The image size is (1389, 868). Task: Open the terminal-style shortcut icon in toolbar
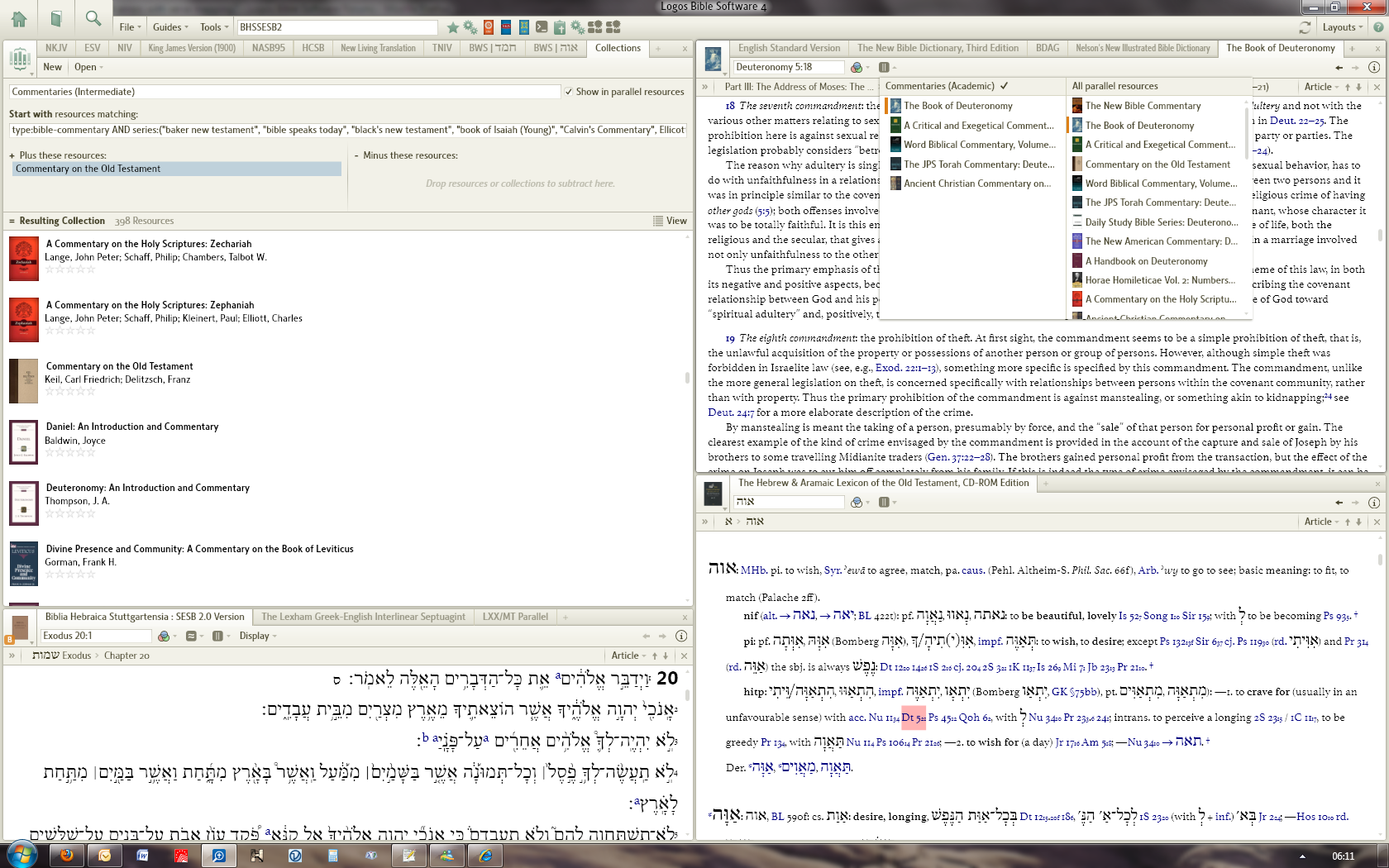(542, 27)
